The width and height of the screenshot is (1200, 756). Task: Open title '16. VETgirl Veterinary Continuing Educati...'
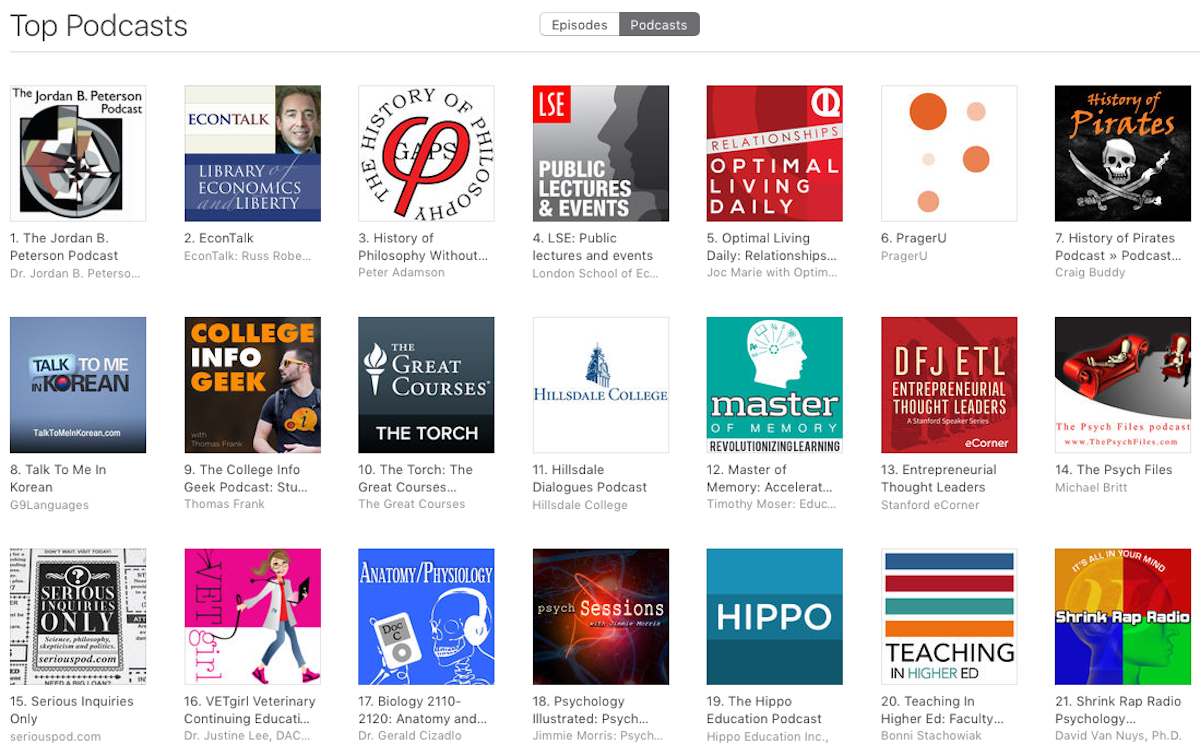[250, 710]
